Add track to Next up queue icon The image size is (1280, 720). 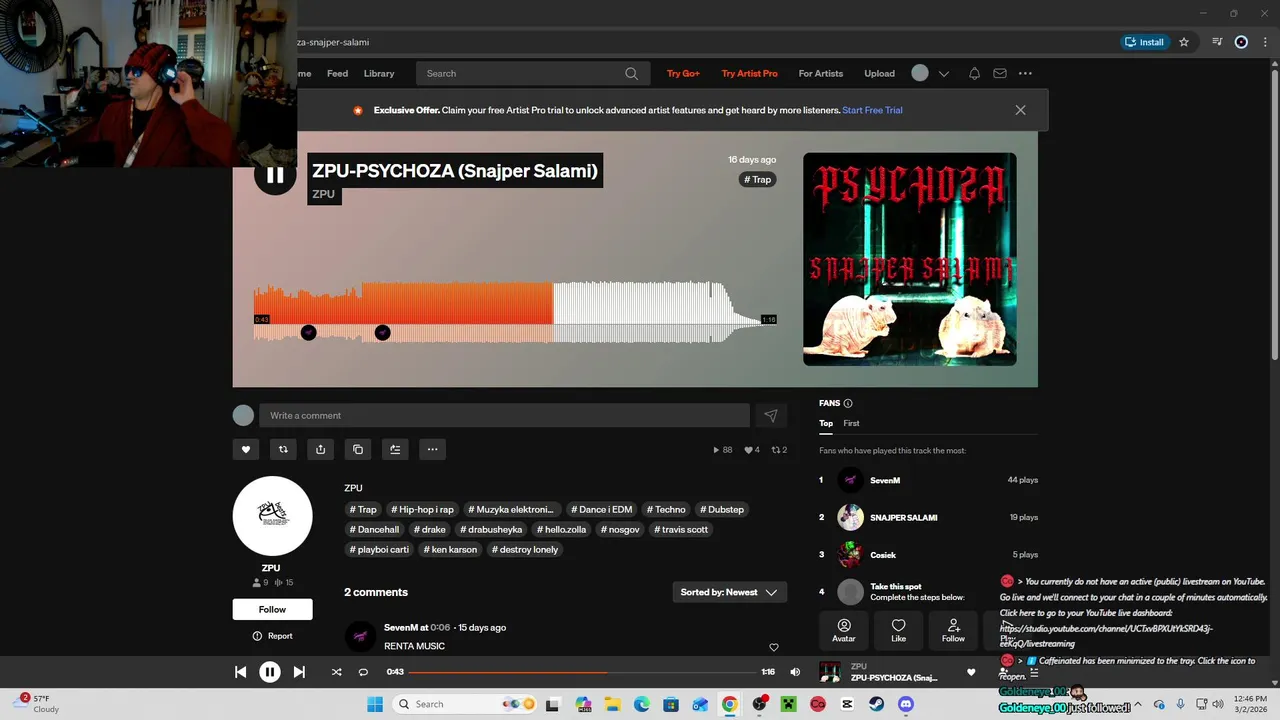tap(395, 449)
